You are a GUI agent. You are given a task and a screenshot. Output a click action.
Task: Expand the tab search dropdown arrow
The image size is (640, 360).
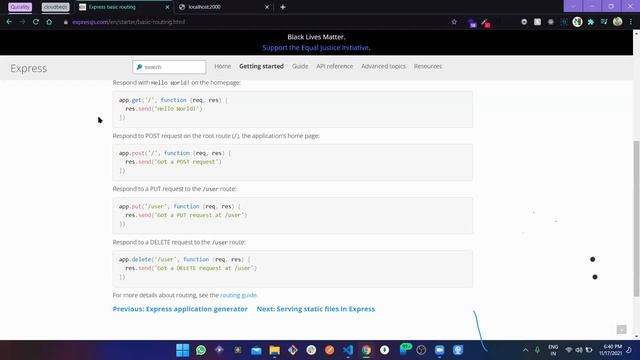pos(573,6)
